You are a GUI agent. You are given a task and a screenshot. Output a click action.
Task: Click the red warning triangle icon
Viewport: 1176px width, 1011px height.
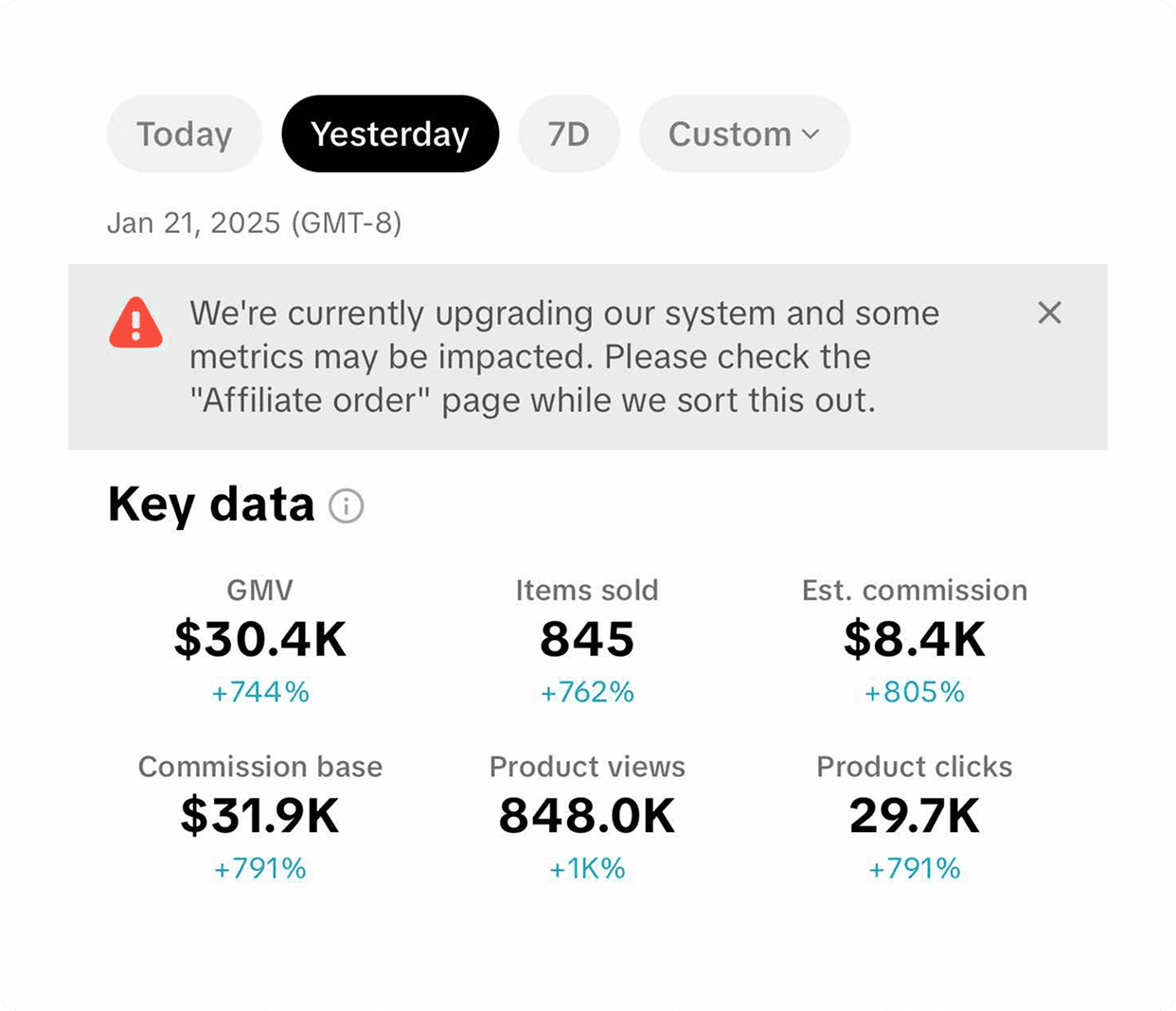tap(135, 323)
